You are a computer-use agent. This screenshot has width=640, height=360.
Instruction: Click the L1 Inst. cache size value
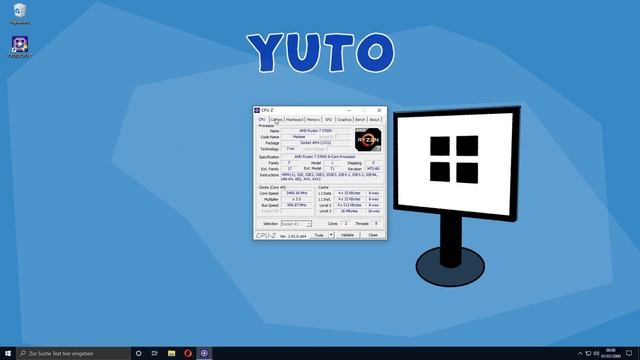[x=349, y=199]
